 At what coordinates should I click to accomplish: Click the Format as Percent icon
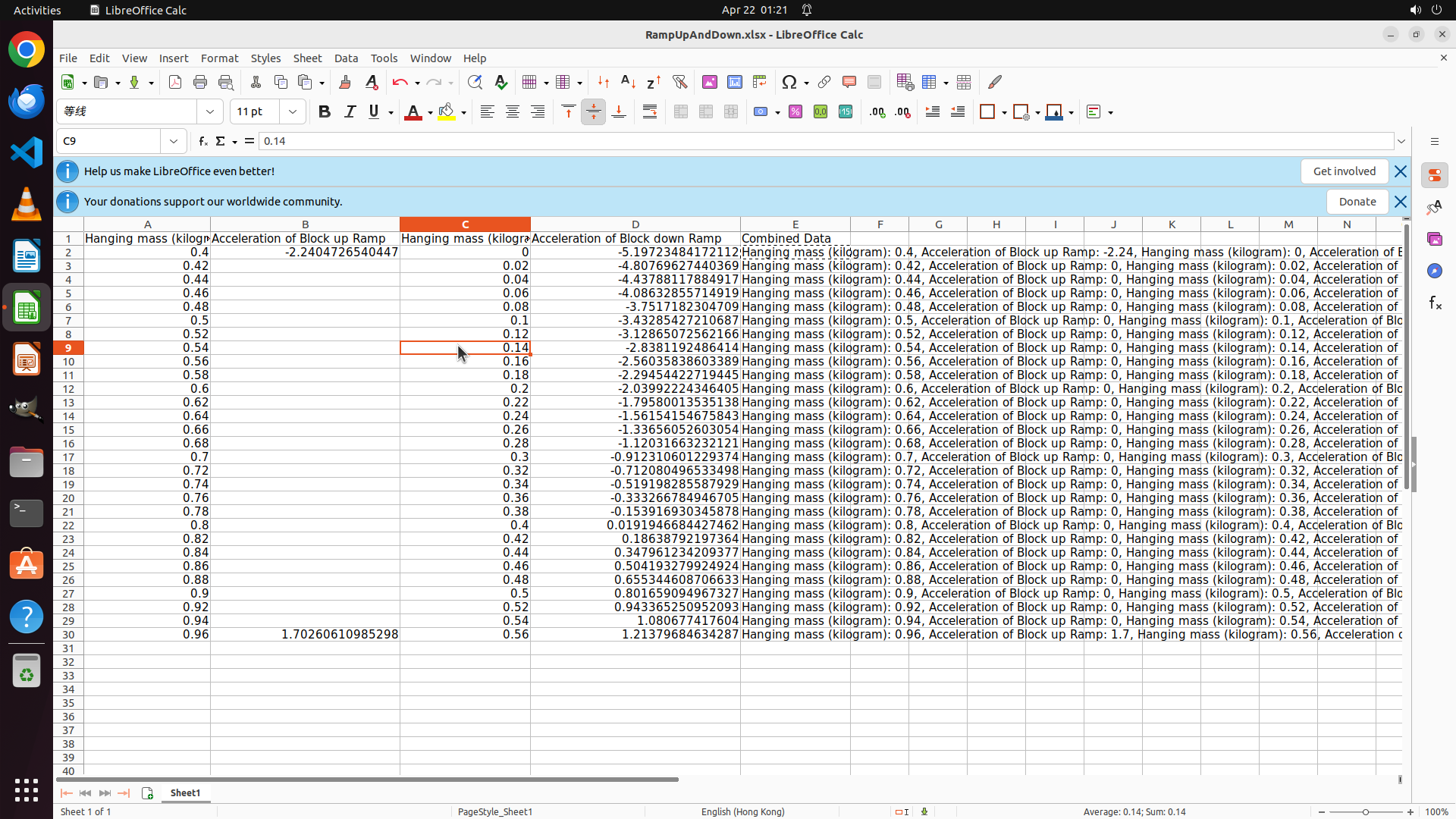pyautogui.click(x=795, y=112)
